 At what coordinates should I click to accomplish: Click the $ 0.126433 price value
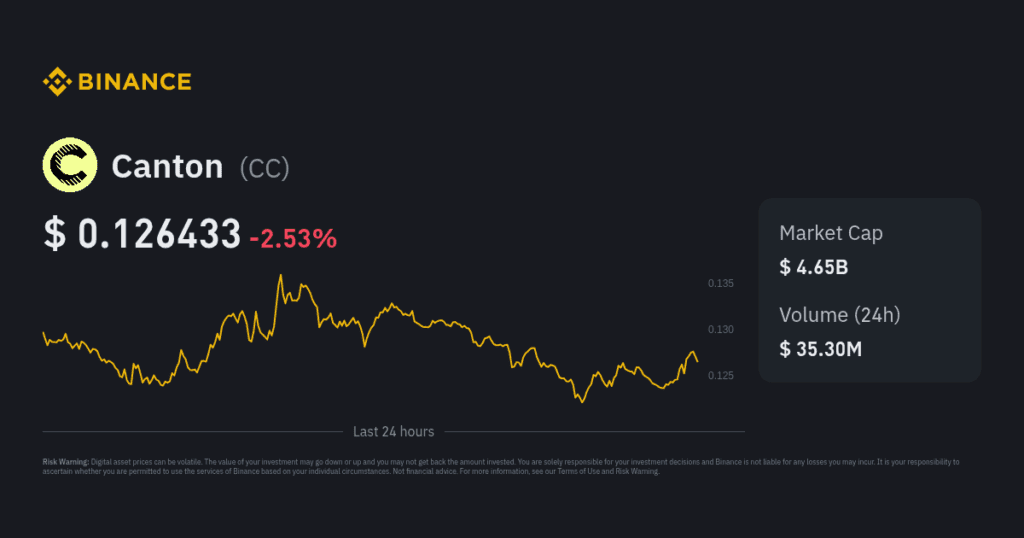142,234
